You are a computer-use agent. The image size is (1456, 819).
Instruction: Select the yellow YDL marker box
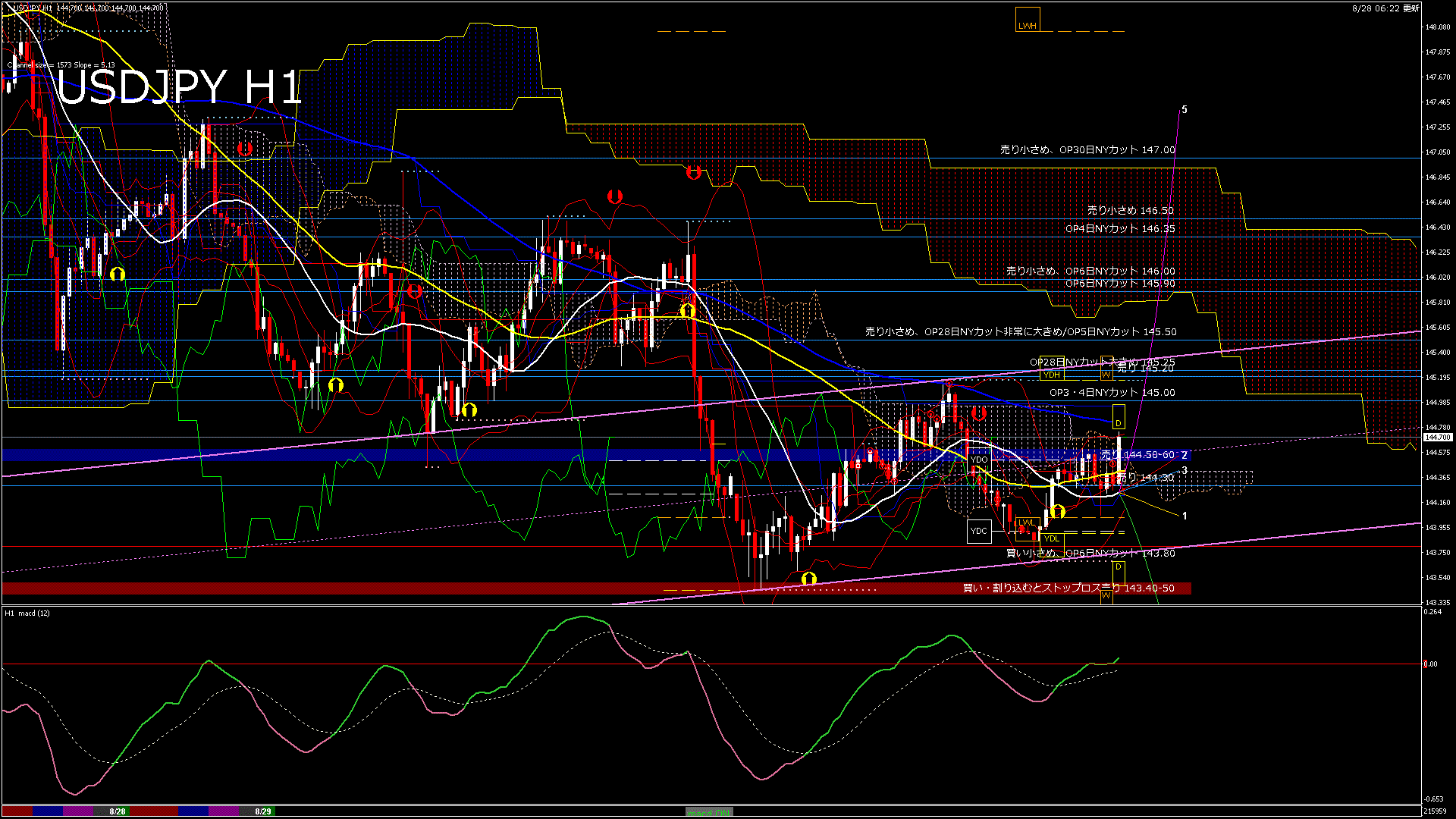(1051, 538)
